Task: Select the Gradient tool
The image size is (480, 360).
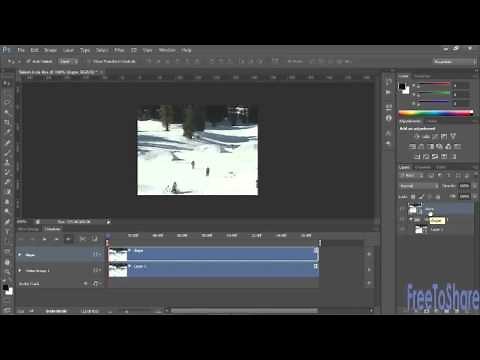Action: tap(7, 192)
